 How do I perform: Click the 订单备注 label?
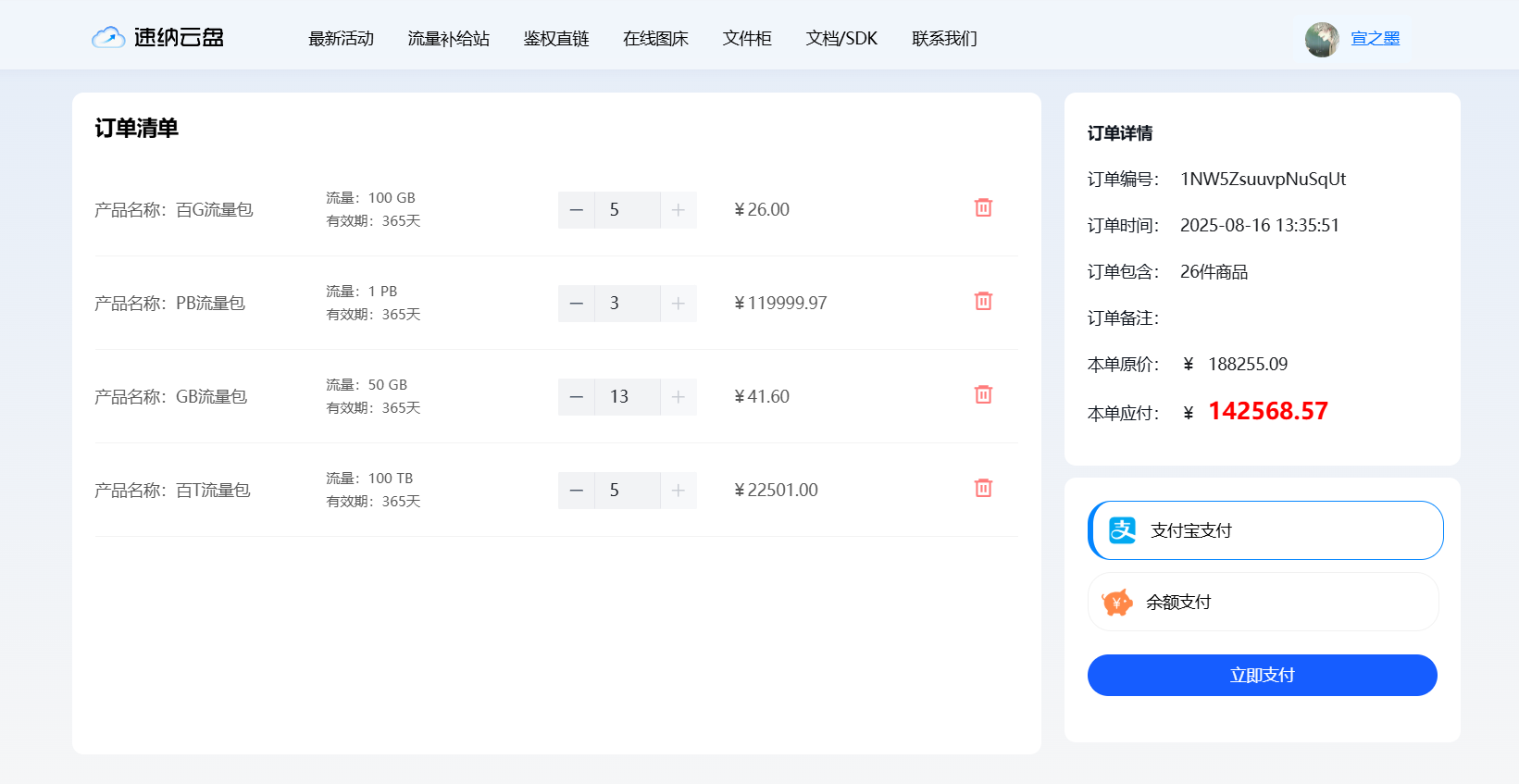tap(1123, 317)
